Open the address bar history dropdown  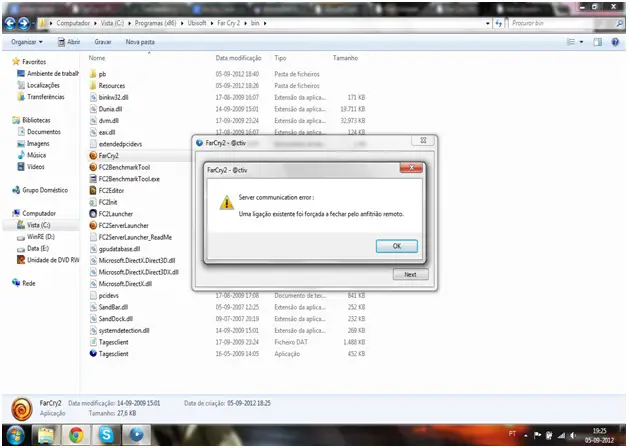point(487,23)
